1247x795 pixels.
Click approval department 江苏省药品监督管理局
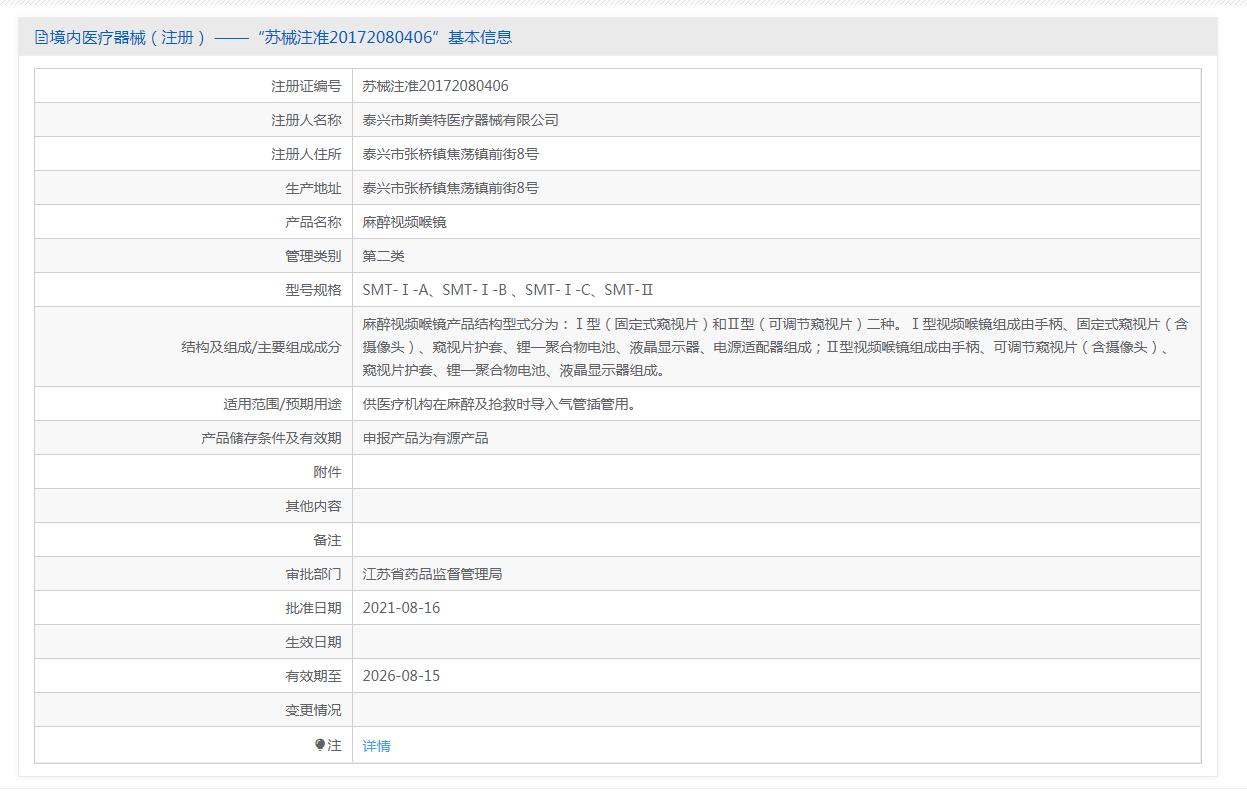coord(432,574)
